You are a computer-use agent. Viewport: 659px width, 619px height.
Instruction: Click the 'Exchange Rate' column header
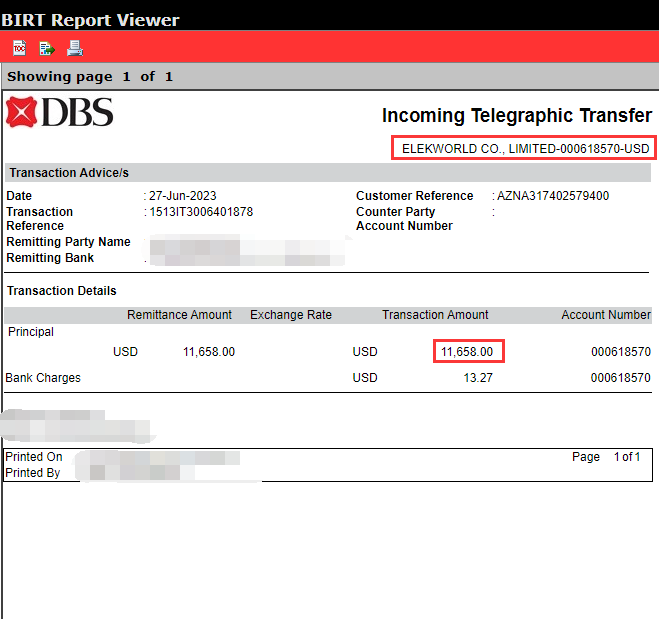point(291,315)
